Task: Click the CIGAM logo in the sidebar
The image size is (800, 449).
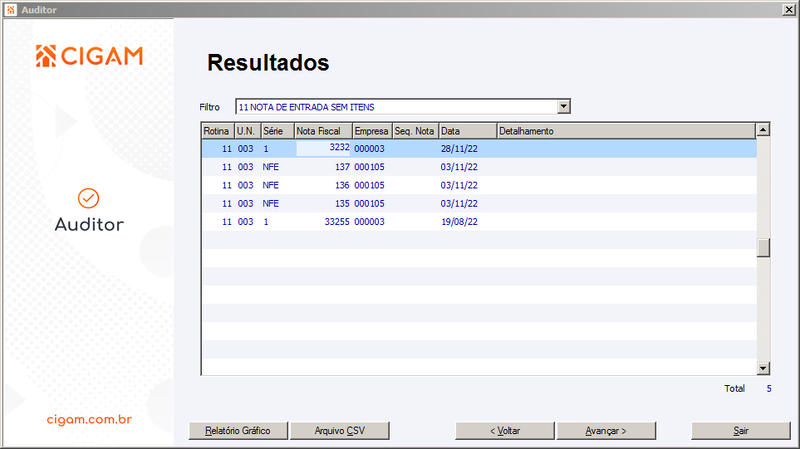Action: pos(89,56)
